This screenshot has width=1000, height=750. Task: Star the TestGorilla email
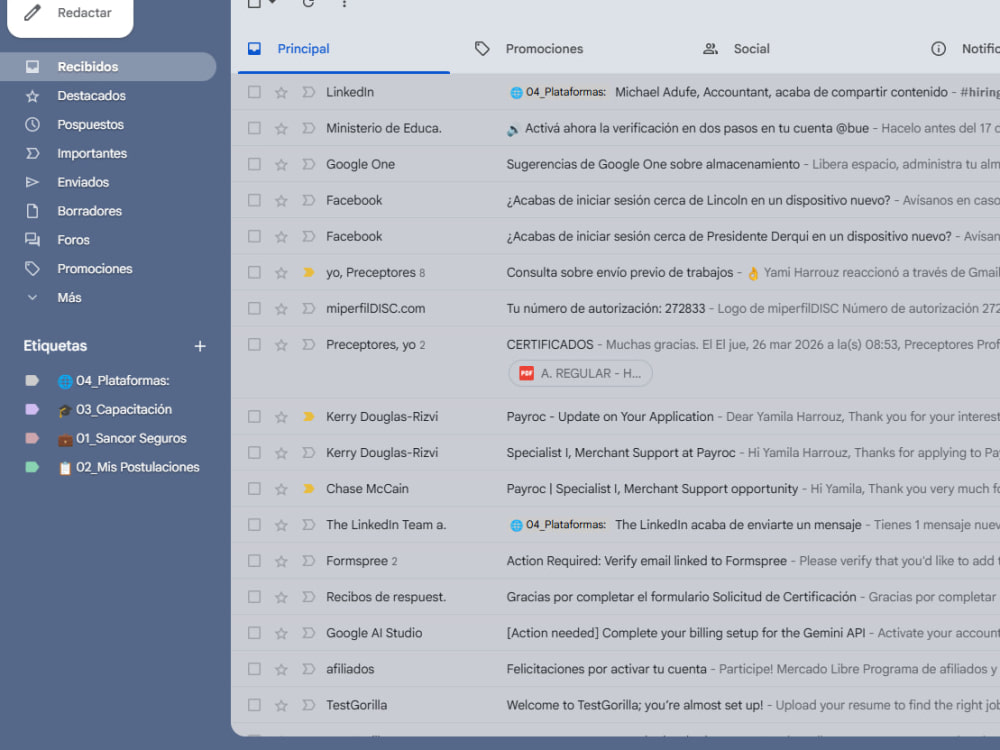tap(281, 705)
